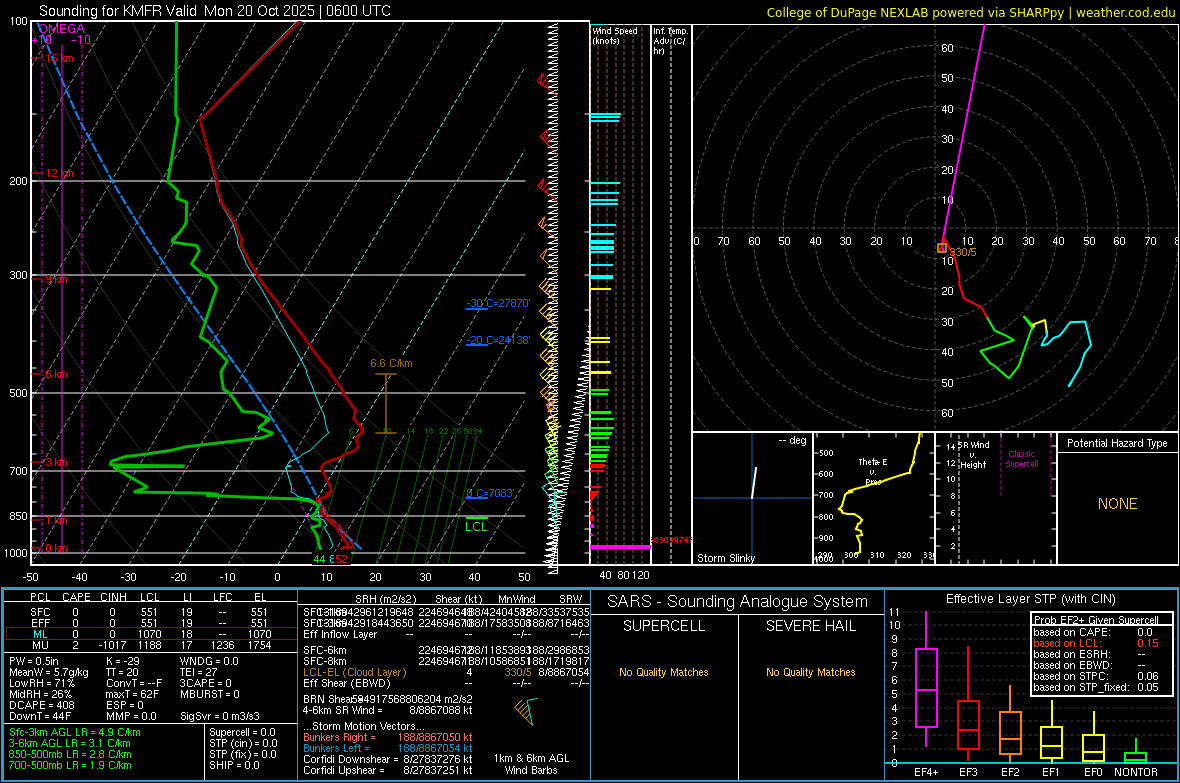Select the DCAPE = 408 value
Screen dimensions: 1180x783
(41, 705)
